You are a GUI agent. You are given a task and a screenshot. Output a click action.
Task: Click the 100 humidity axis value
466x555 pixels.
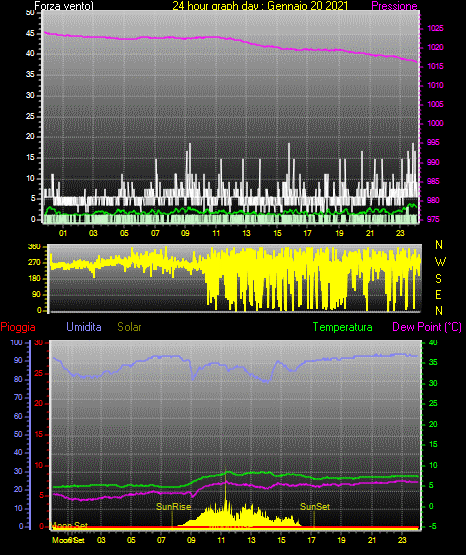tap(17, 342)
